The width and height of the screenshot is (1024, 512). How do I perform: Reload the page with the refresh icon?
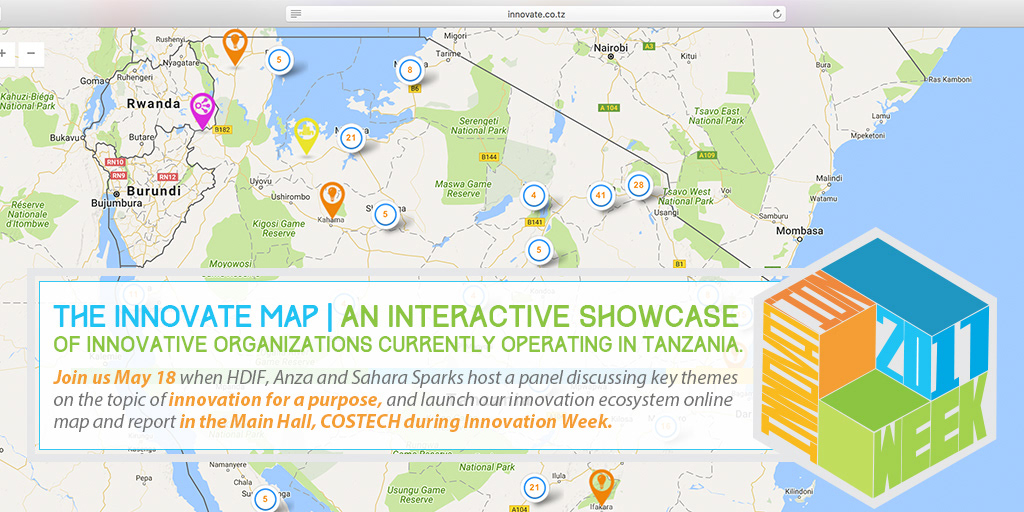[776, 14]
